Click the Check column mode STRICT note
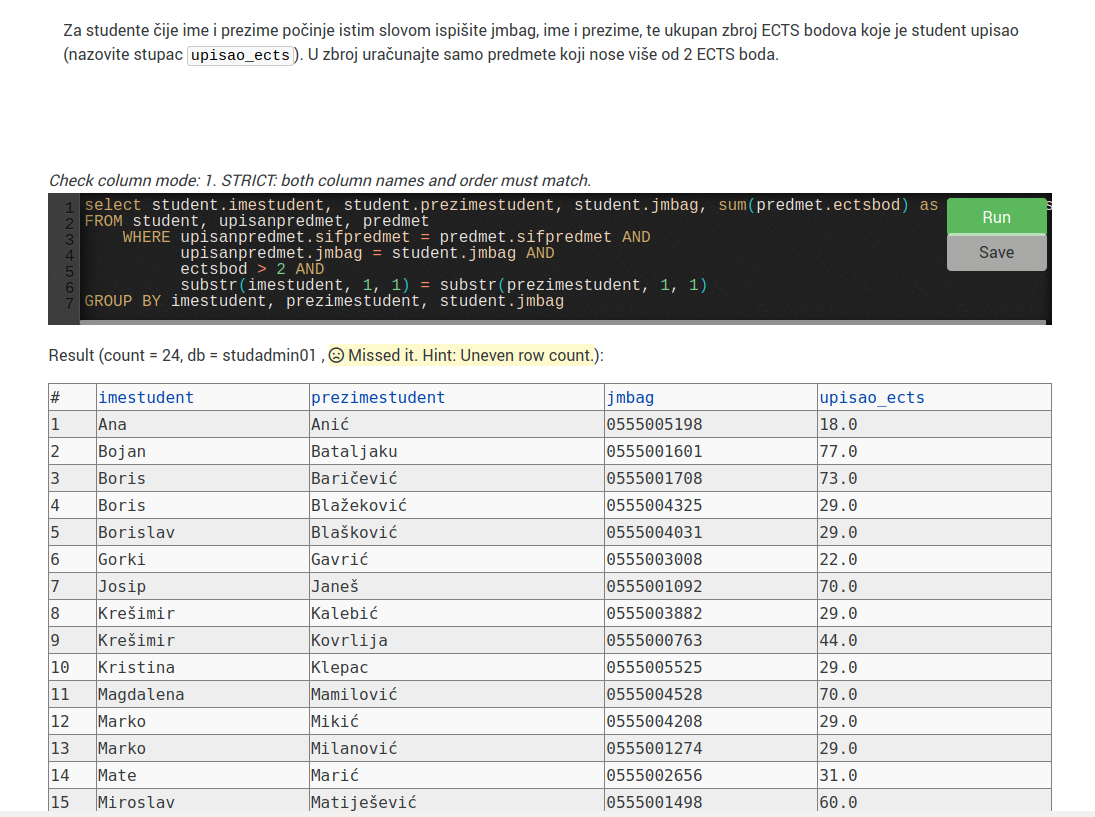Screen dimensions: 1095x817 click(x=320, y=181)
